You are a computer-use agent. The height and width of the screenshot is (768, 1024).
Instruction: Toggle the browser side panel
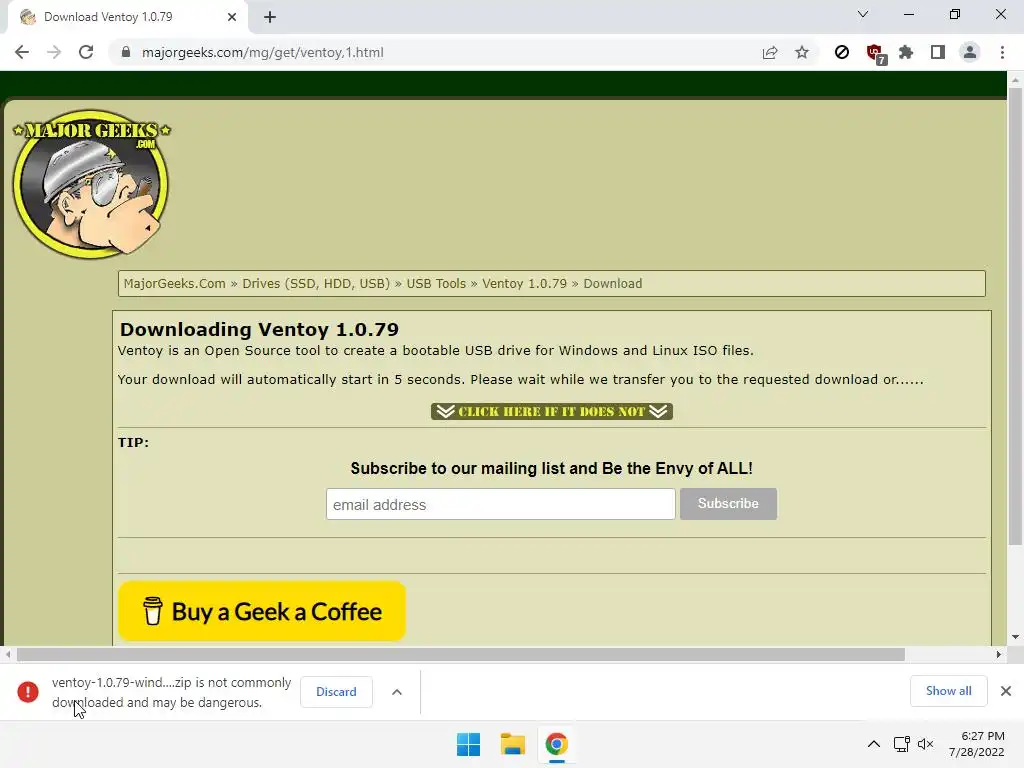coord(938,52)
